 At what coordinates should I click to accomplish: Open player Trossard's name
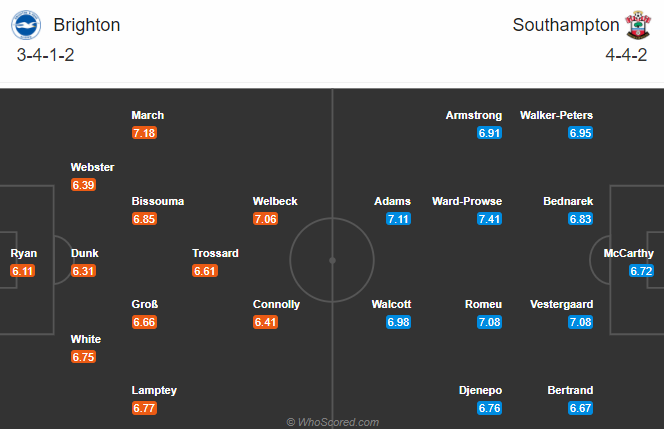(215, 253)
